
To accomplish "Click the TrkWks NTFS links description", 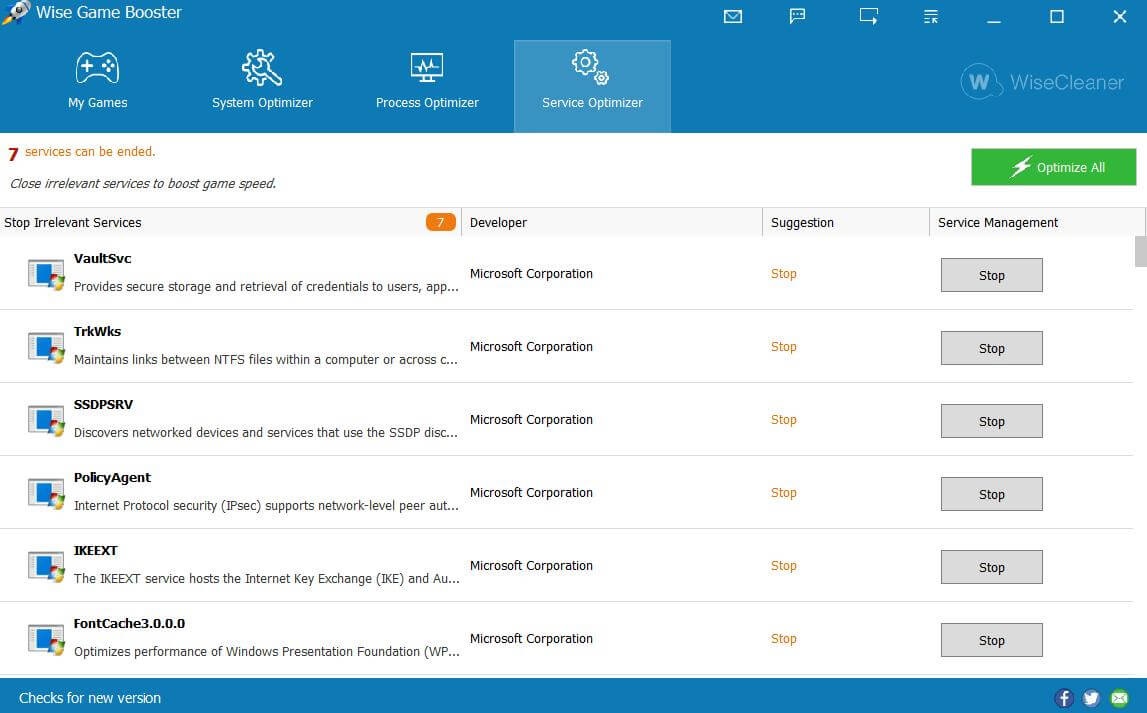I will pos(266,360).
